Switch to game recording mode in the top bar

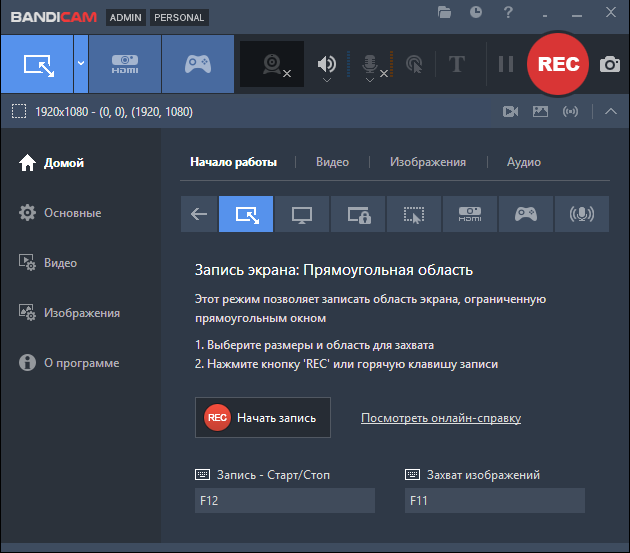pos(198,64)
